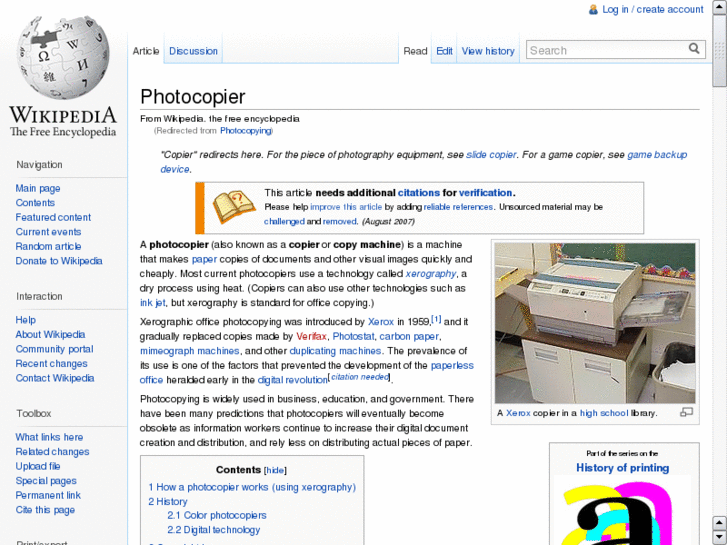Open the Xerox link in 1959 sentence

coord(381,322)
